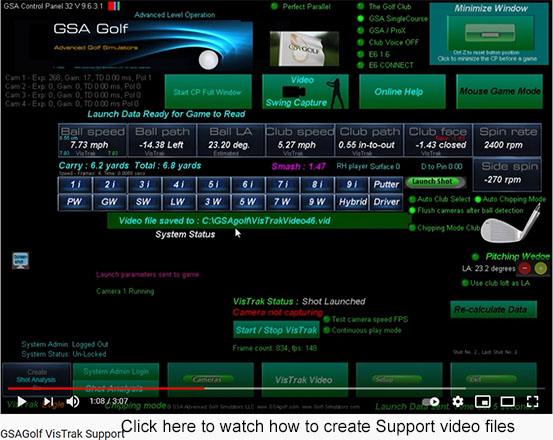Select the 3 W club button
The image size is (553, 440).
[x=213, y=202]
